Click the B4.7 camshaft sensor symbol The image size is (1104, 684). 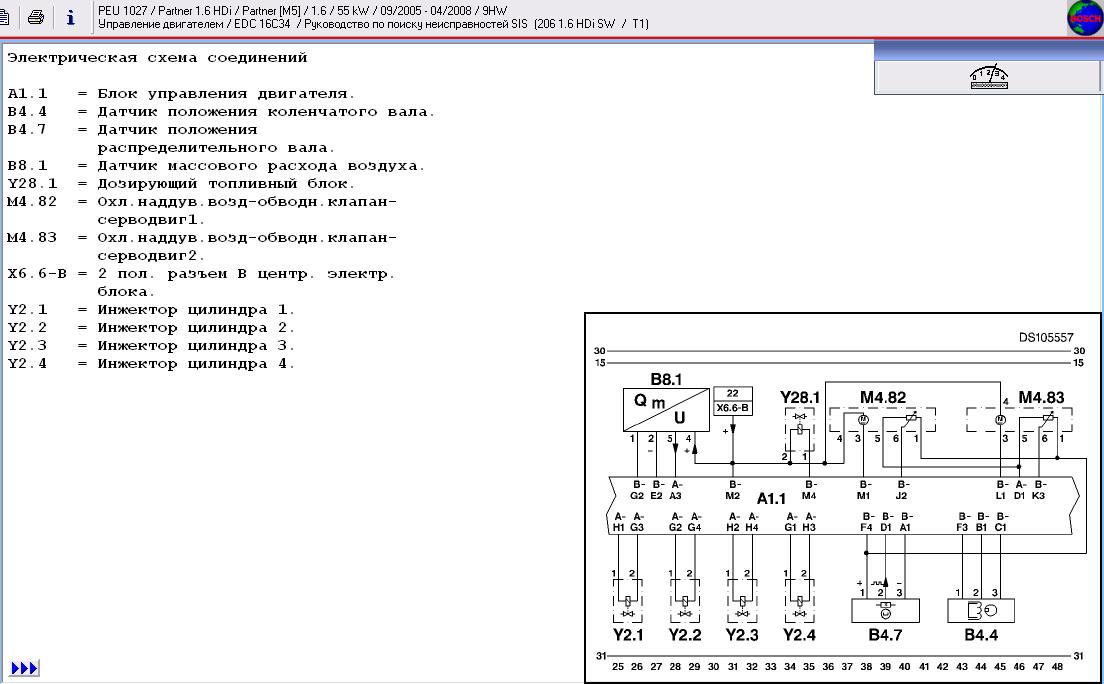coord(884,610)
